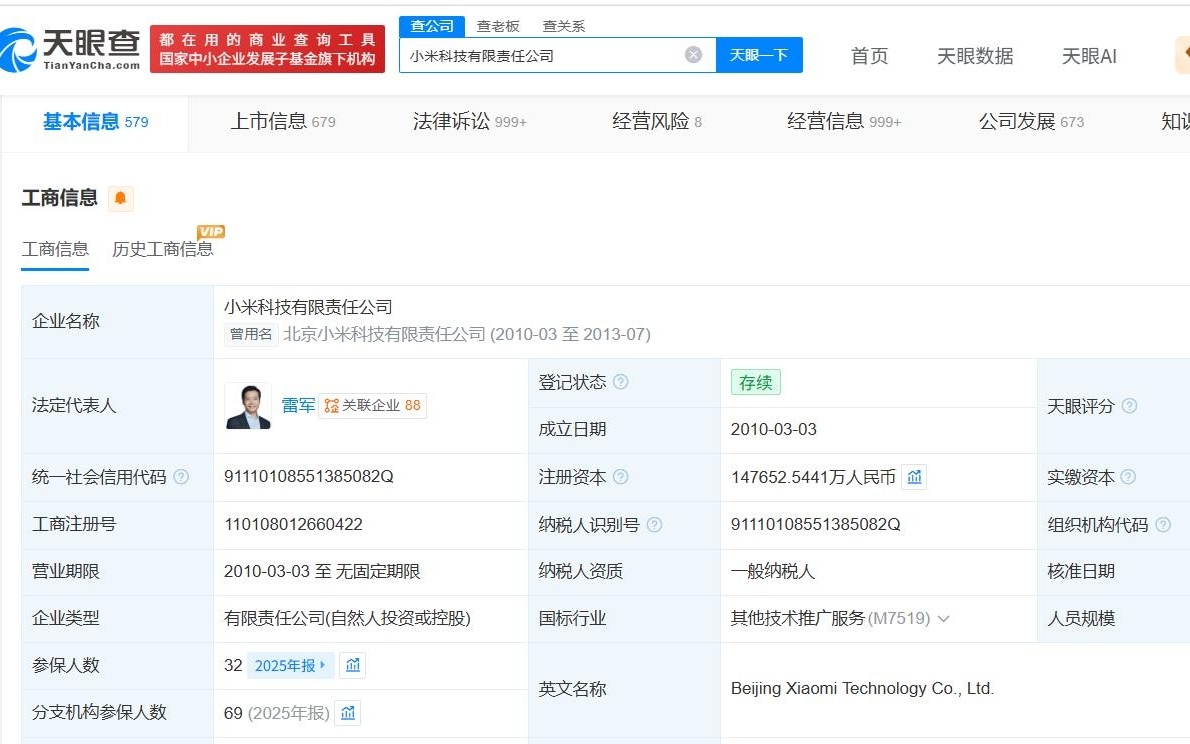
Task: Open the 基本信息 579 tab
Action: (96, 122)
